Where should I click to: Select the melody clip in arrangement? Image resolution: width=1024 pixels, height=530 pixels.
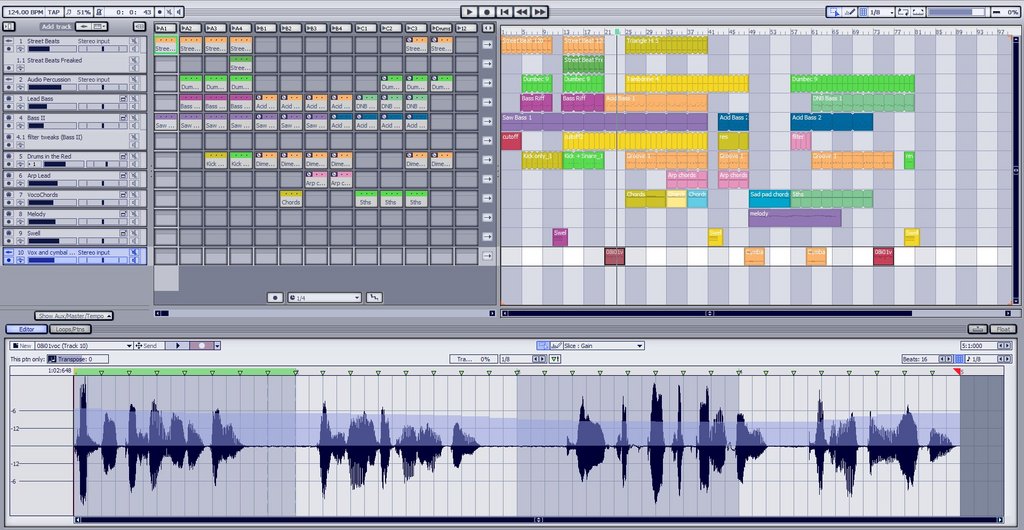(x=794, y=218)
